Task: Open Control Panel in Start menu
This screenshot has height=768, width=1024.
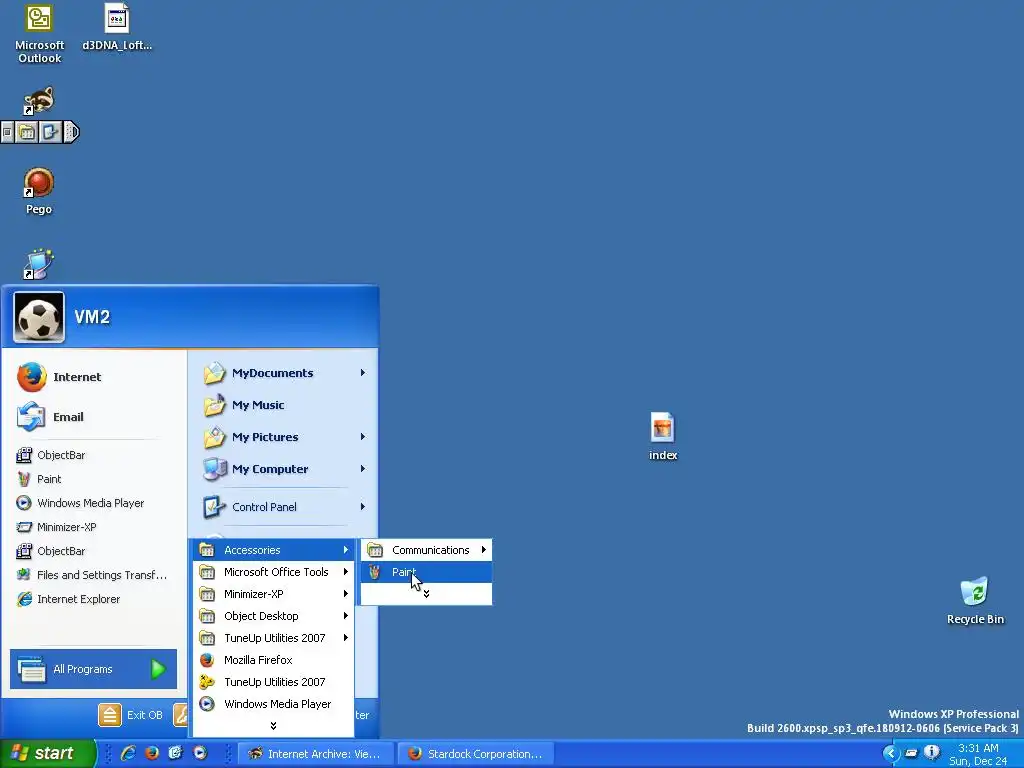Action: tap(282, 507)
